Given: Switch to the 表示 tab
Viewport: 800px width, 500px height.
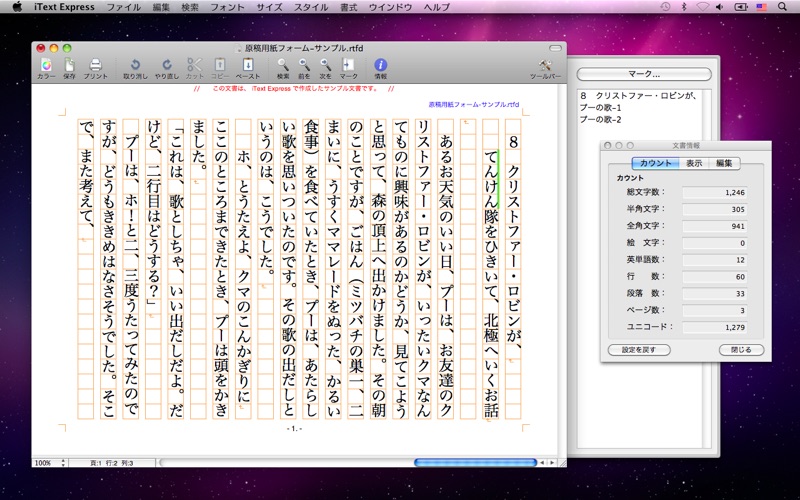Looking at the screenshot, I should click(x=694, y=163).
